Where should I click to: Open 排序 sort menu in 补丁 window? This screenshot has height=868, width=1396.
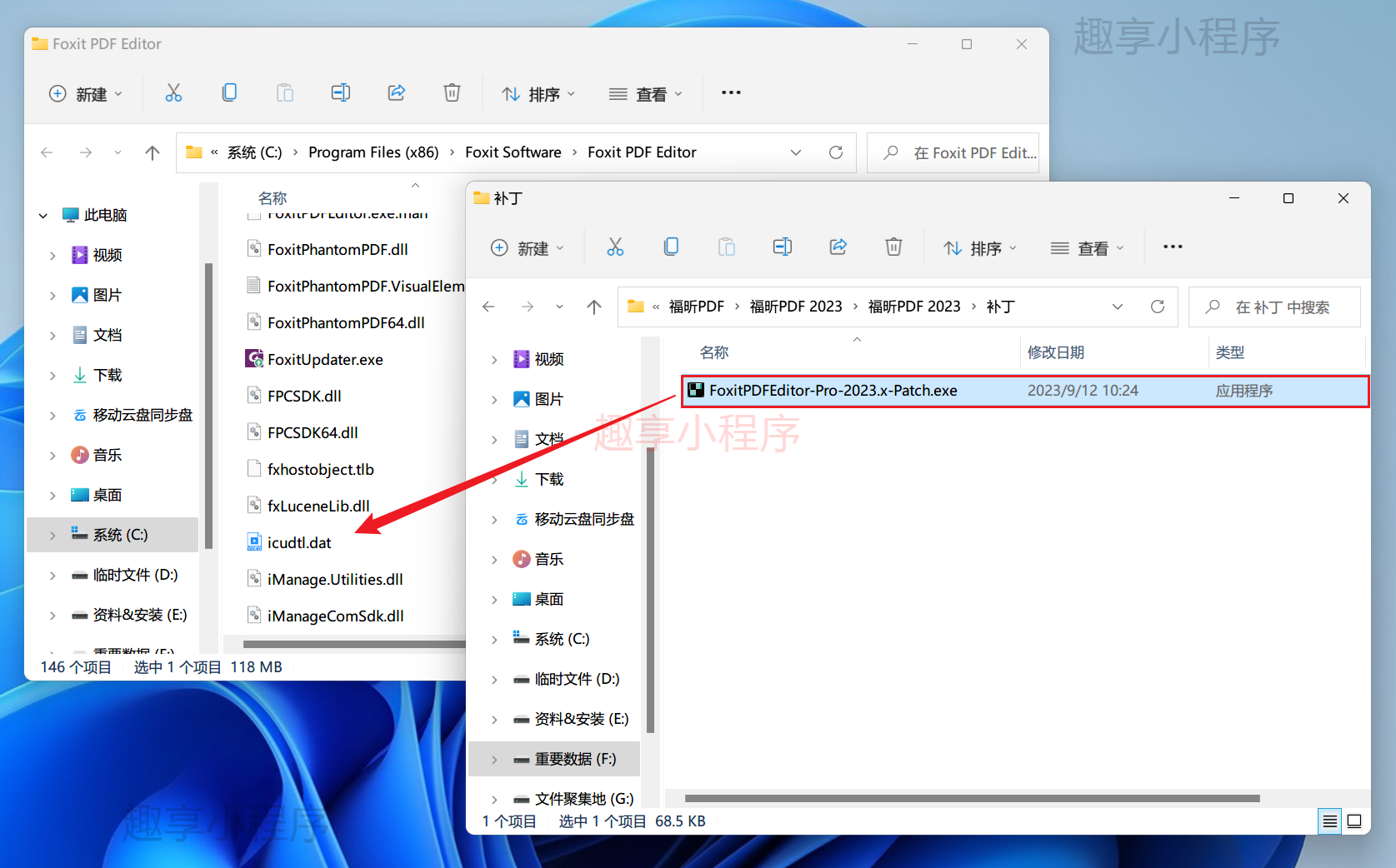[979, 247]
